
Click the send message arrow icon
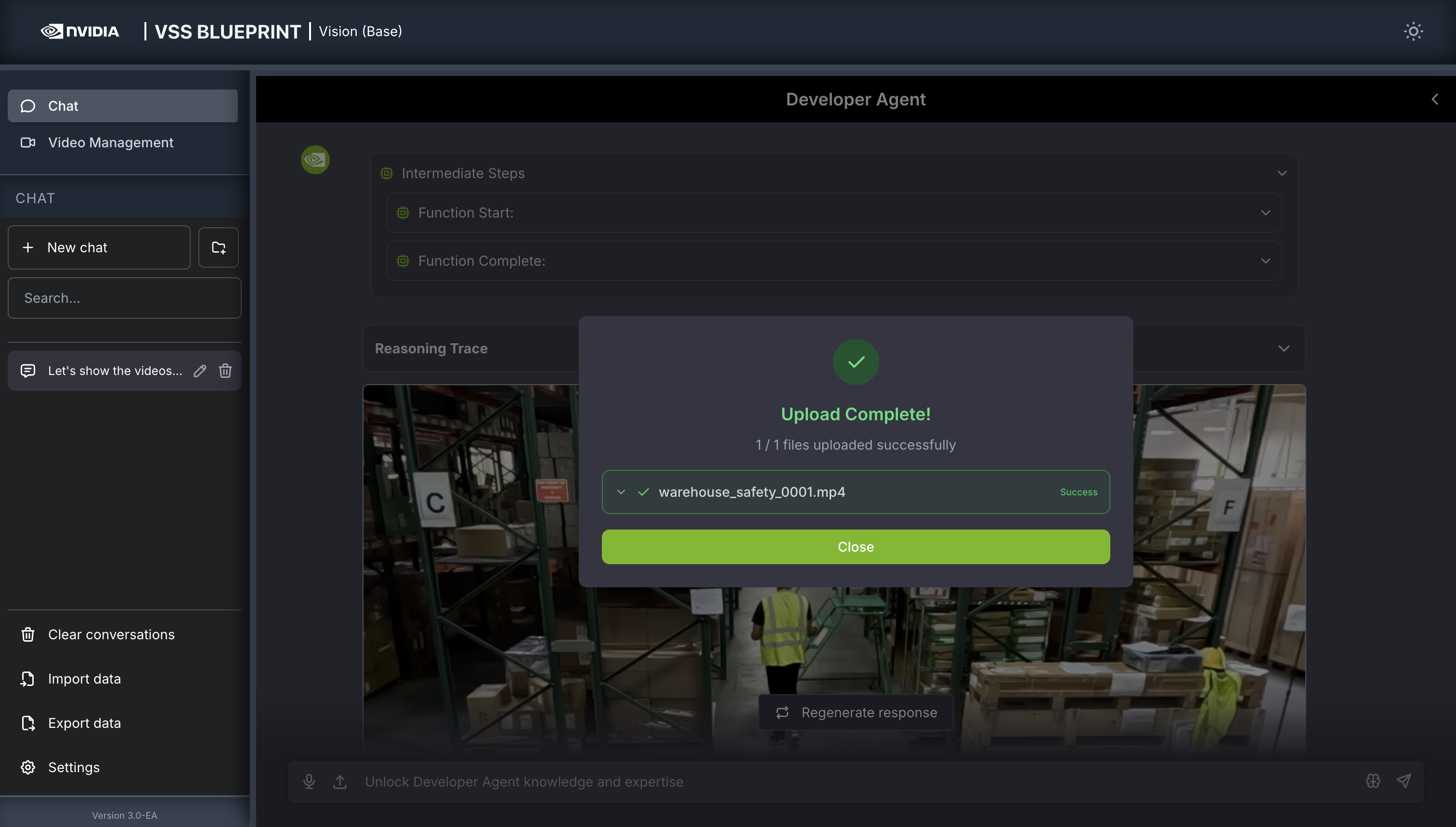click(x=1403, y=781)
